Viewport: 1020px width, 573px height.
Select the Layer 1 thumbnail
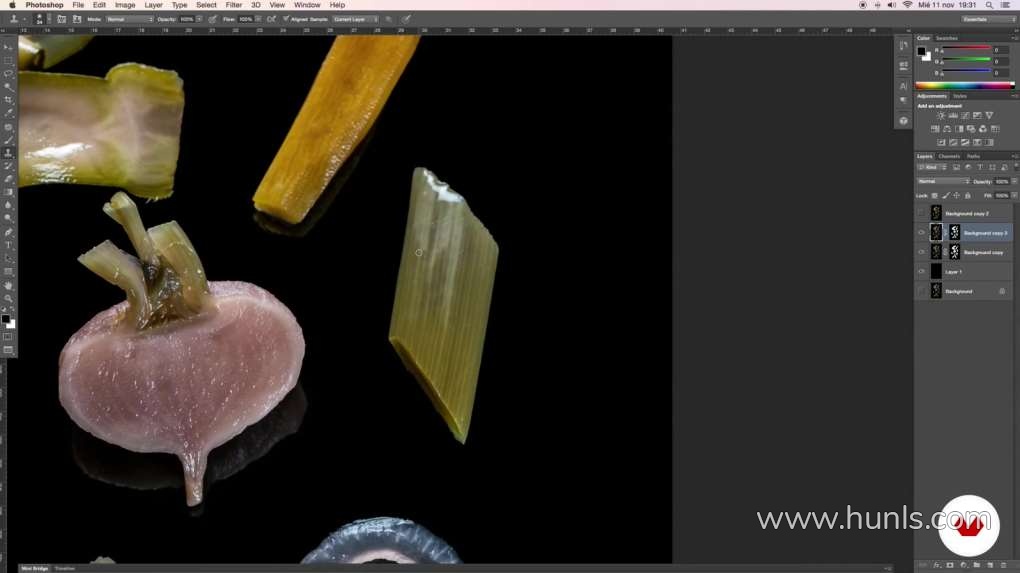tap(936, 271)
